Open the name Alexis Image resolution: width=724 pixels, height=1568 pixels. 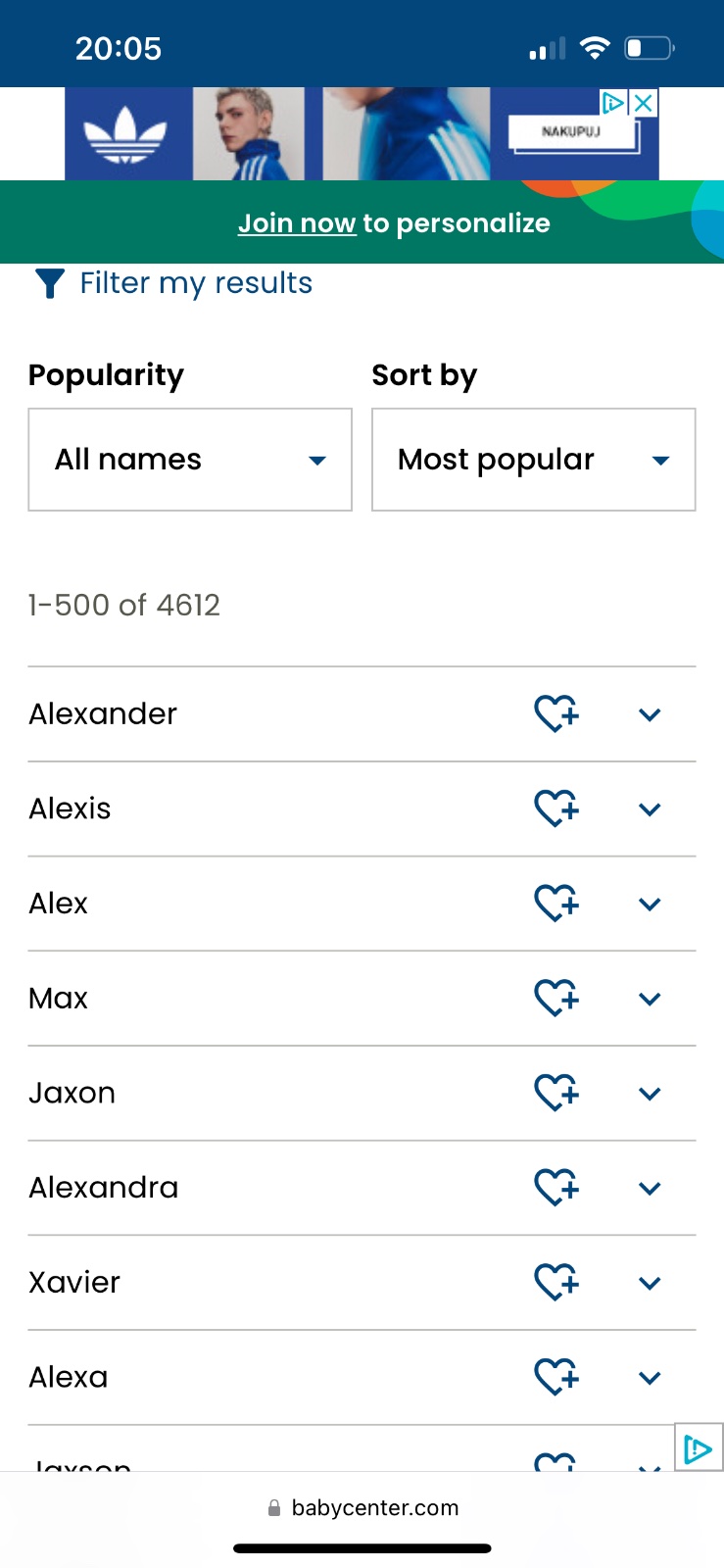click(71, 808)
